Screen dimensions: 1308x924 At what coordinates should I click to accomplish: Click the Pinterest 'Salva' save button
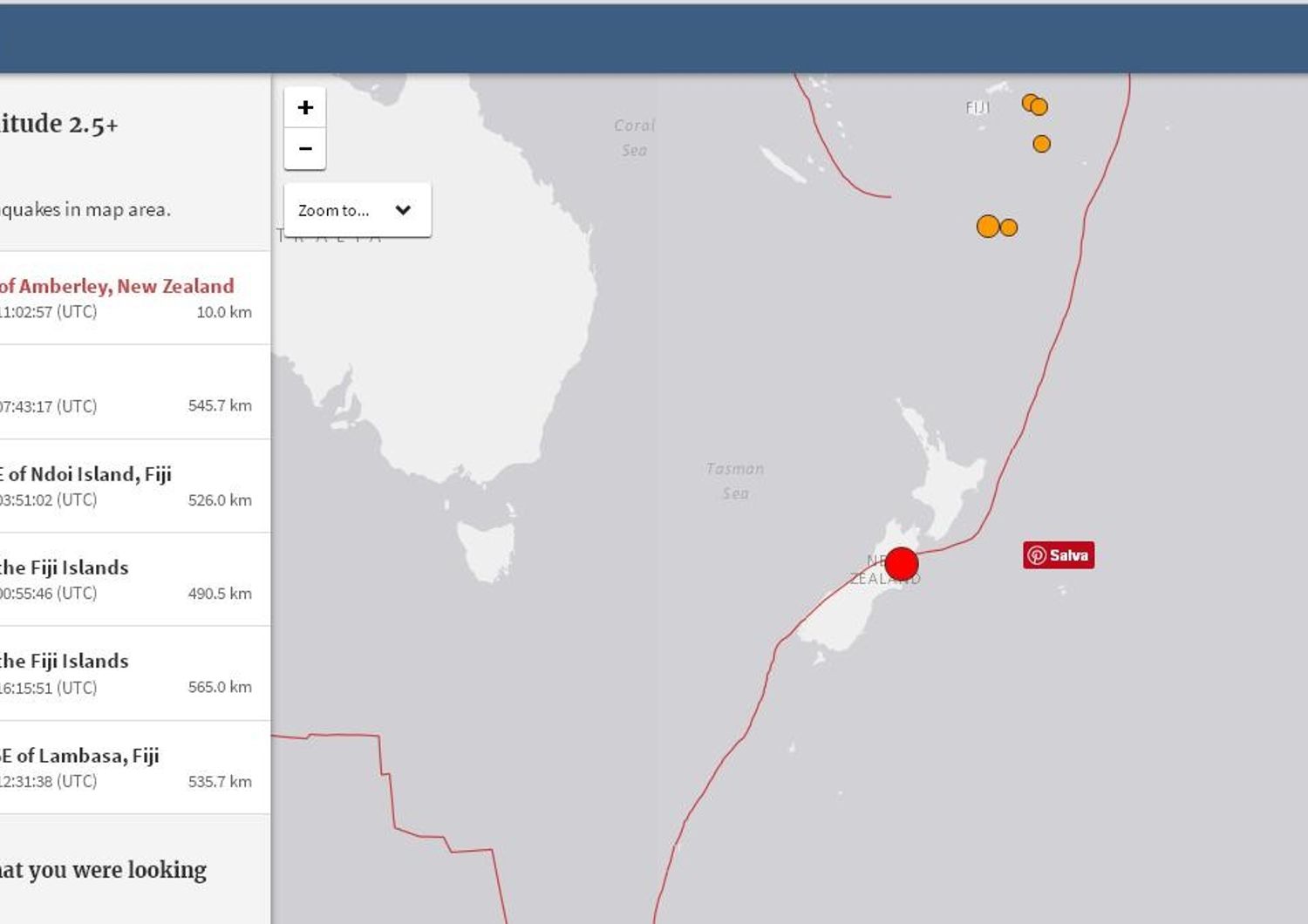[1059, 555]
